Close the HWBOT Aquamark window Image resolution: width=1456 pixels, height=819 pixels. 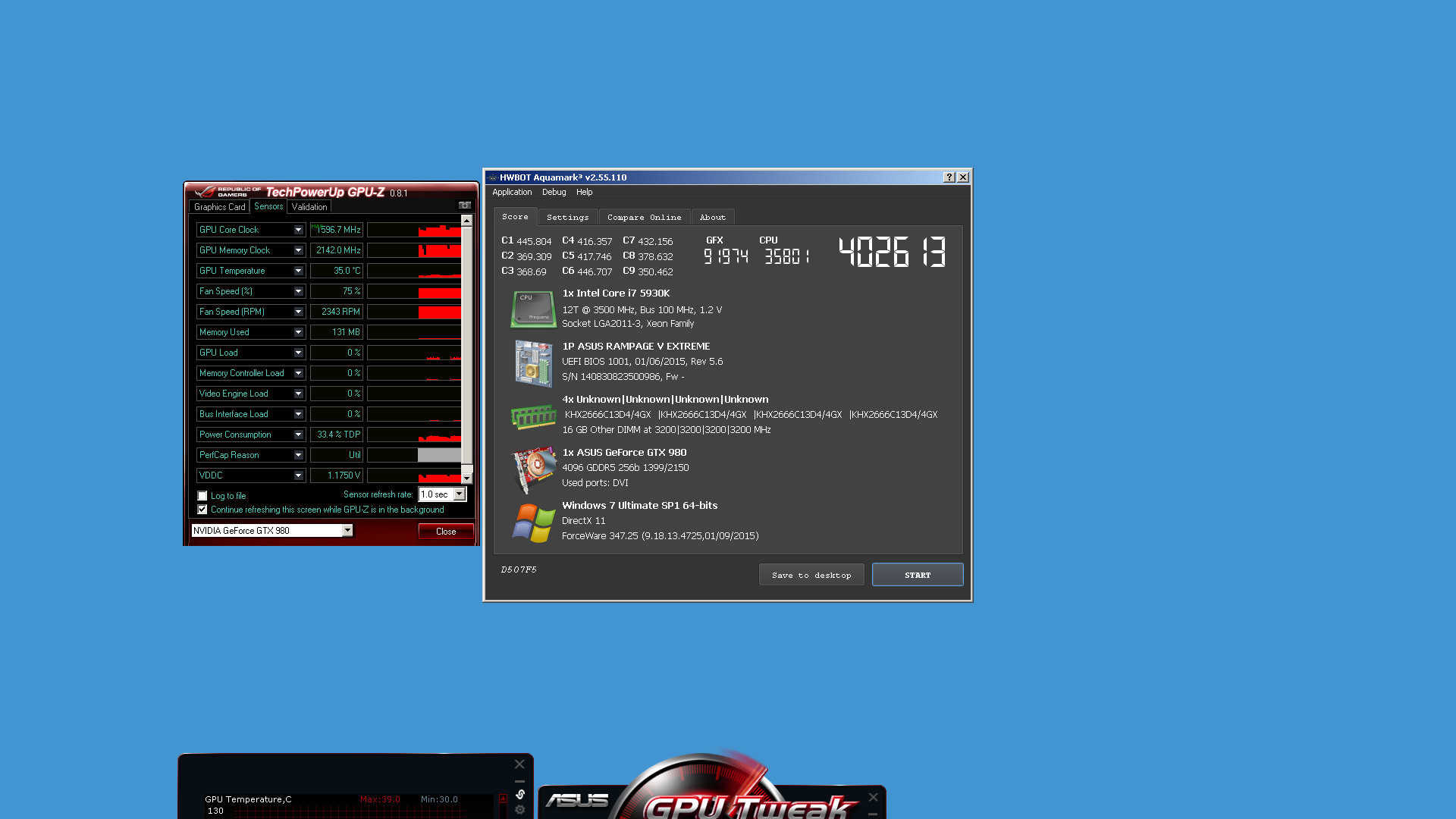pyautogui.click(x=963, y=177)
